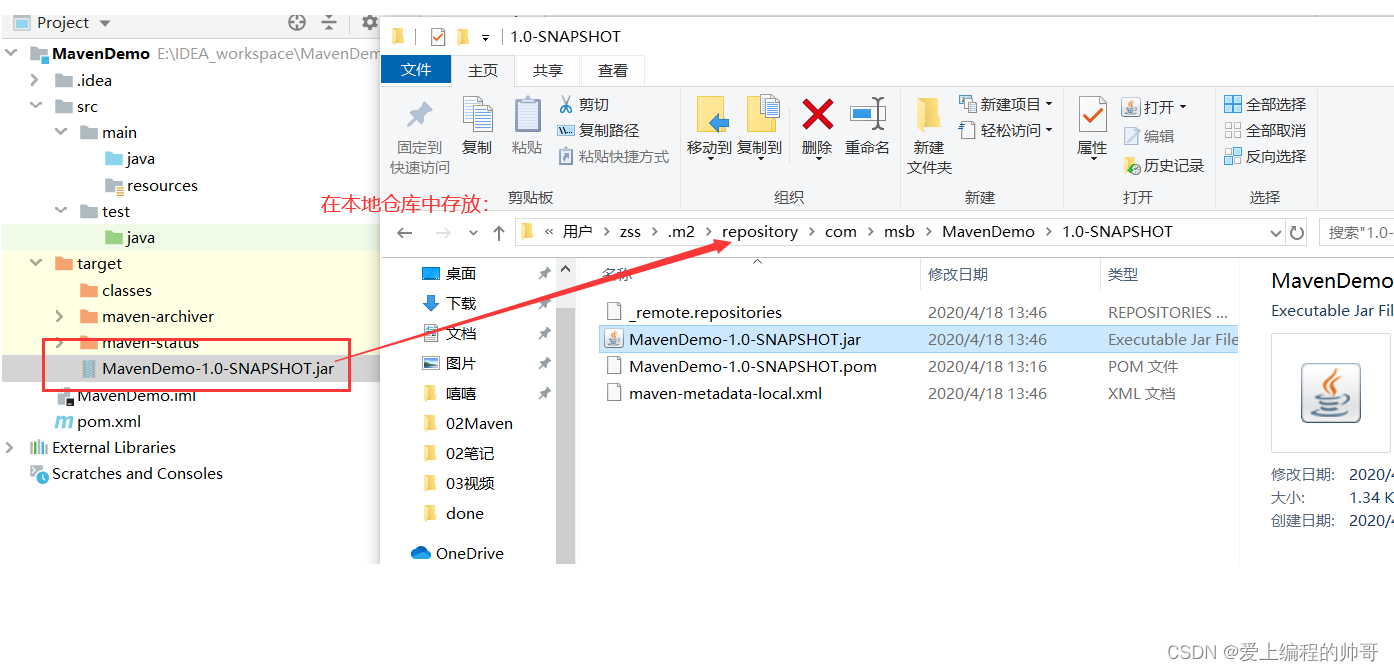Collapse the src folder node
Image resolution: width=1394 pixels, height=671 pixels.
coord(35,106)
